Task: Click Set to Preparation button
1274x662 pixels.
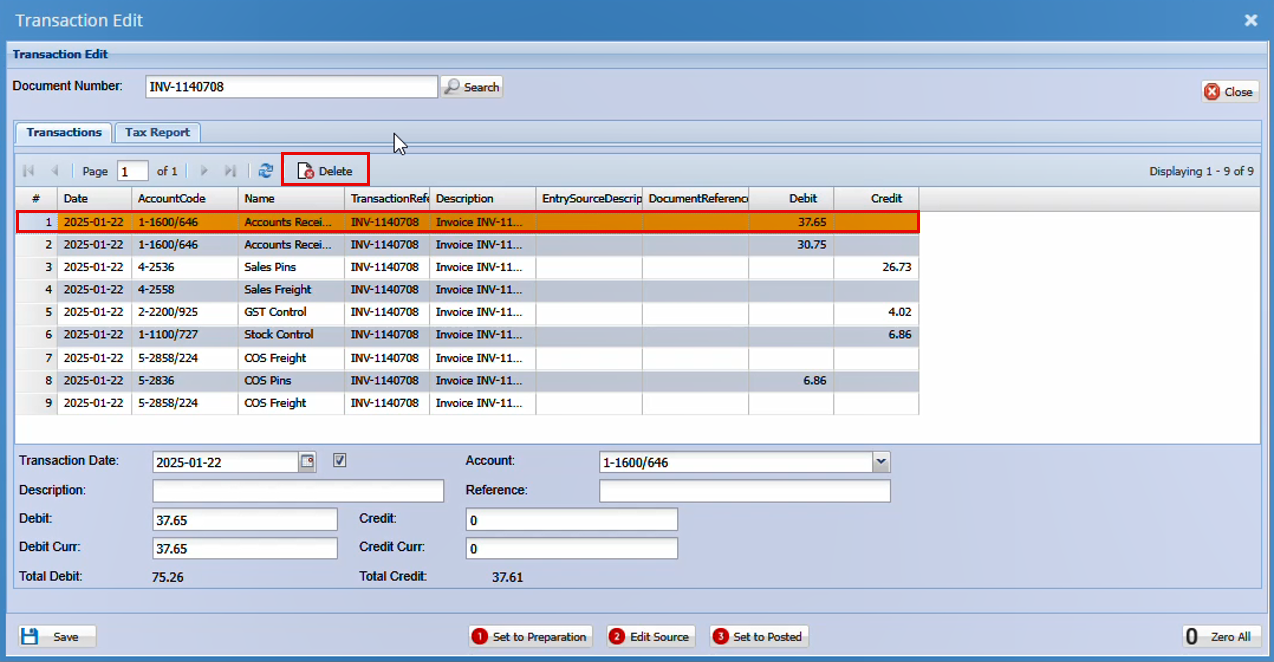Action: pos(530,637)
